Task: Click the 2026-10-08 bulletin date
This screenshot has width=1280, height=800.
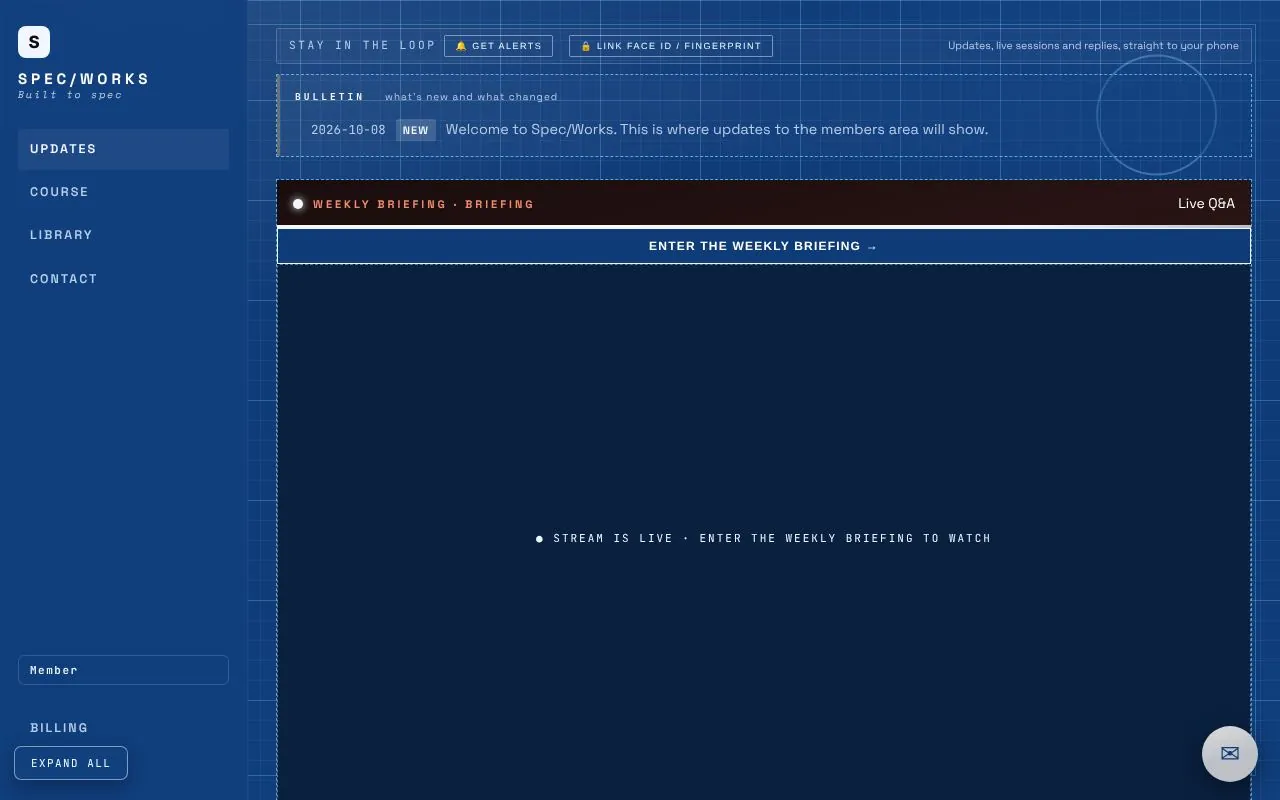Action: pos(348,130)
